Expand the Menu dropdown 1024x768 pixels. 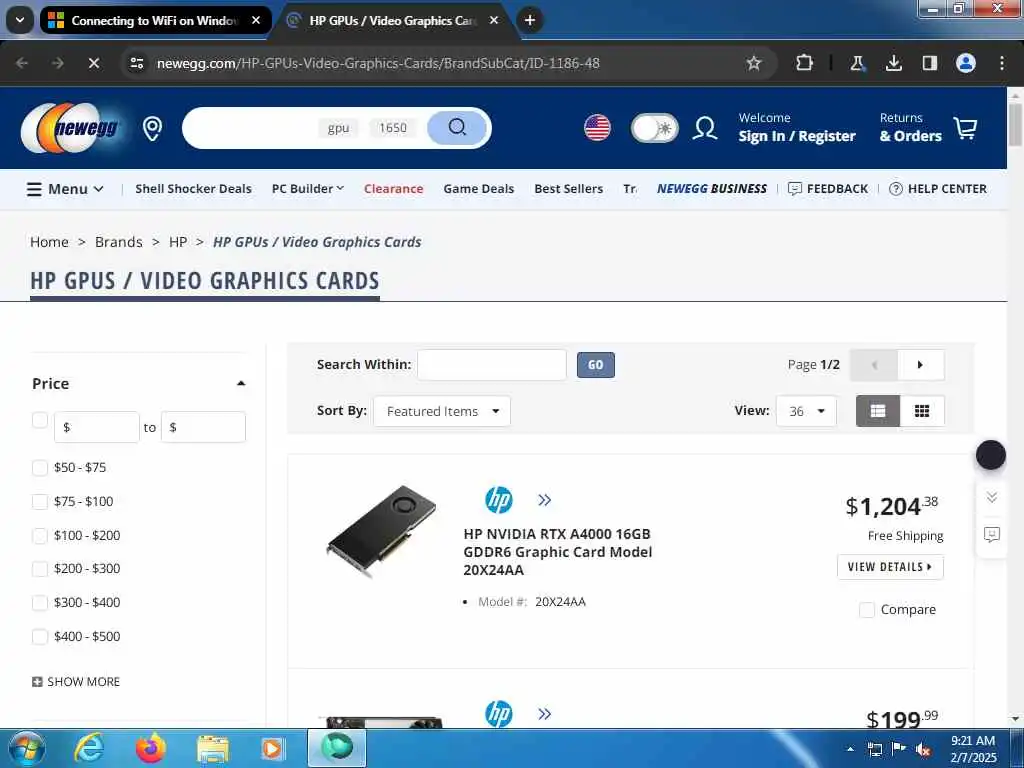tap(65, 189)
